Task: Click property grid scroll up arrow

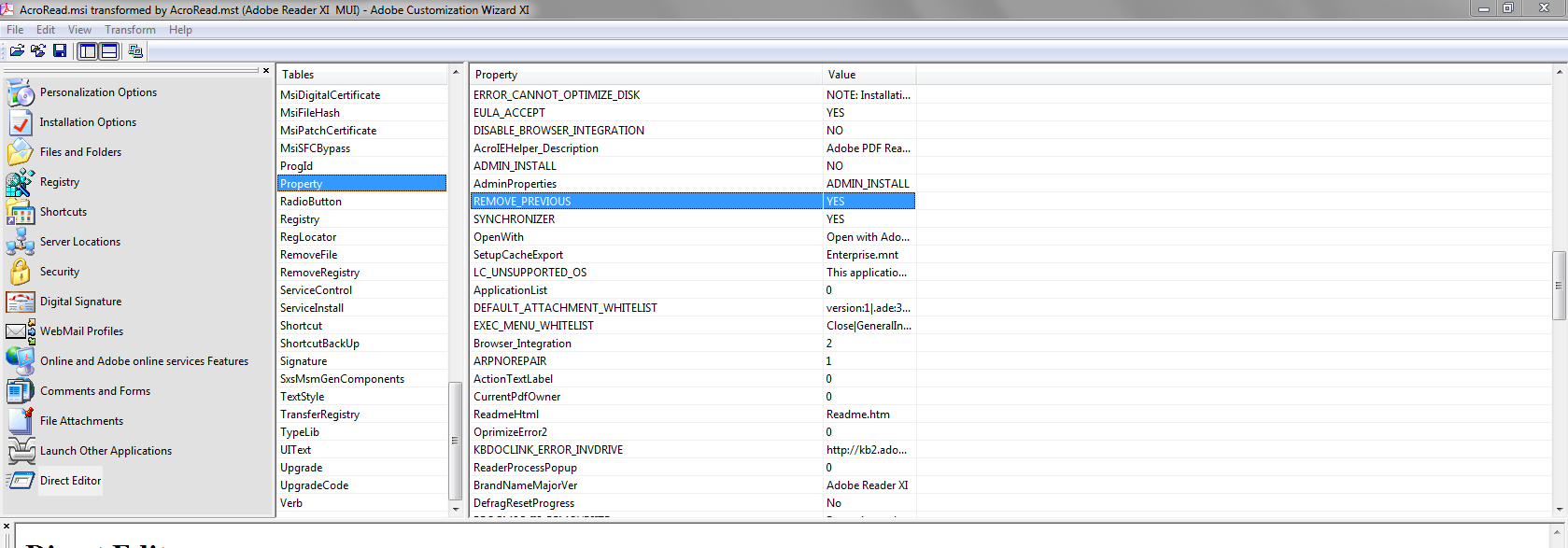Action: point(1560,72)
